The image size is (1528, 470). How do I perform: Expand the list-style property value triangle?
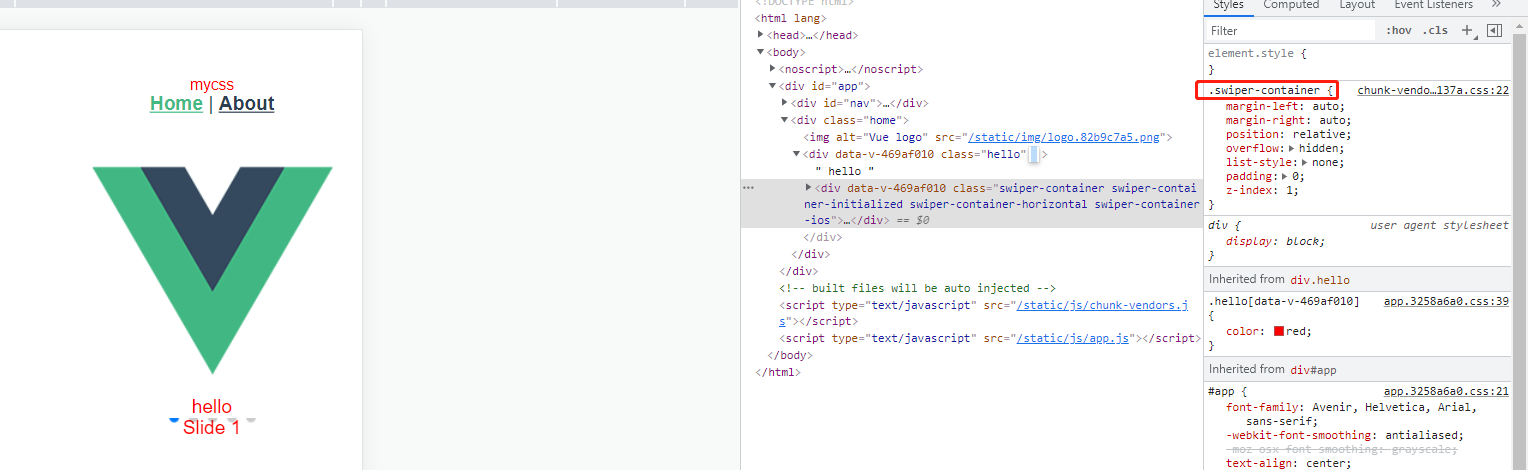[1305, 162]
